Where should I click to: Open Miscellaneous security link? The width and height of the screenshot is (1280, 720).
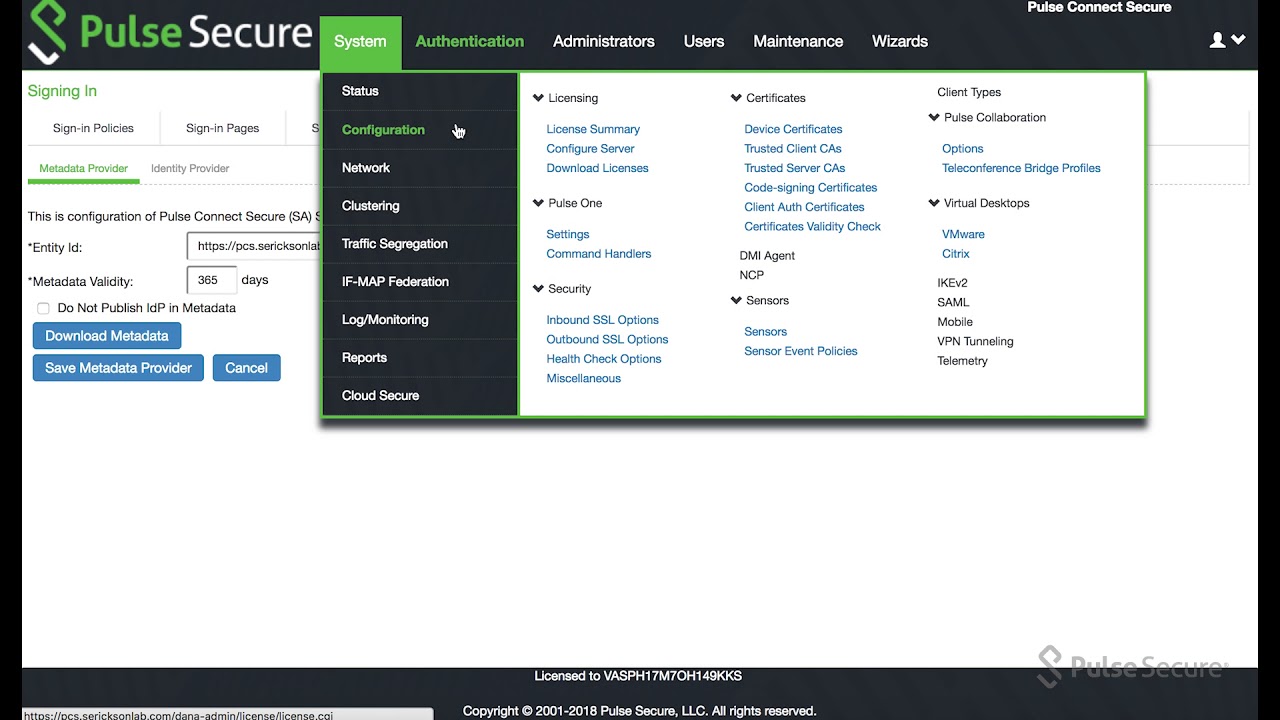point(583,379)
